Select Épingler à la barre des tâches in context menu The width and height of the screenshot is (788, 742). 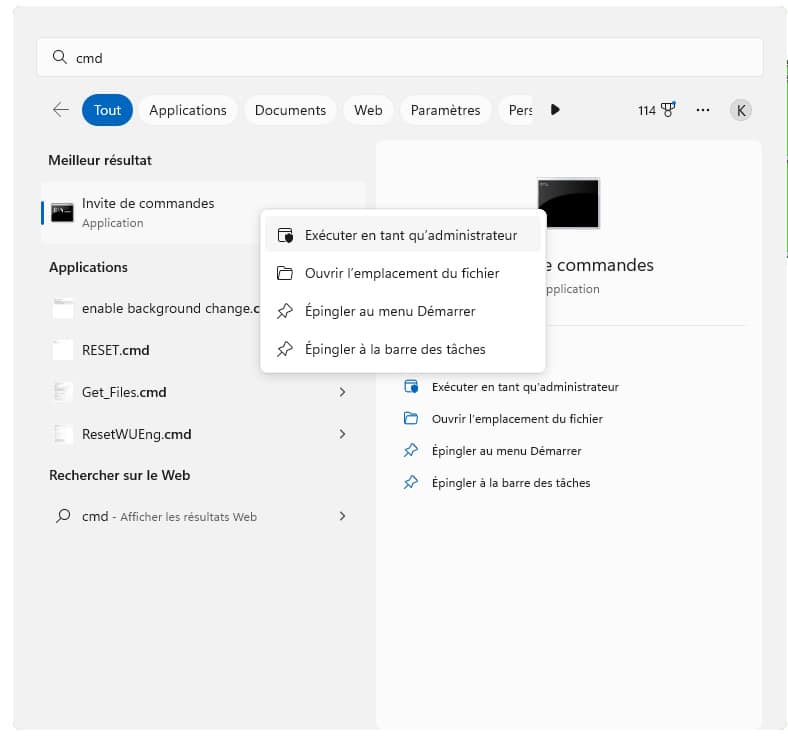click(395, 349)
